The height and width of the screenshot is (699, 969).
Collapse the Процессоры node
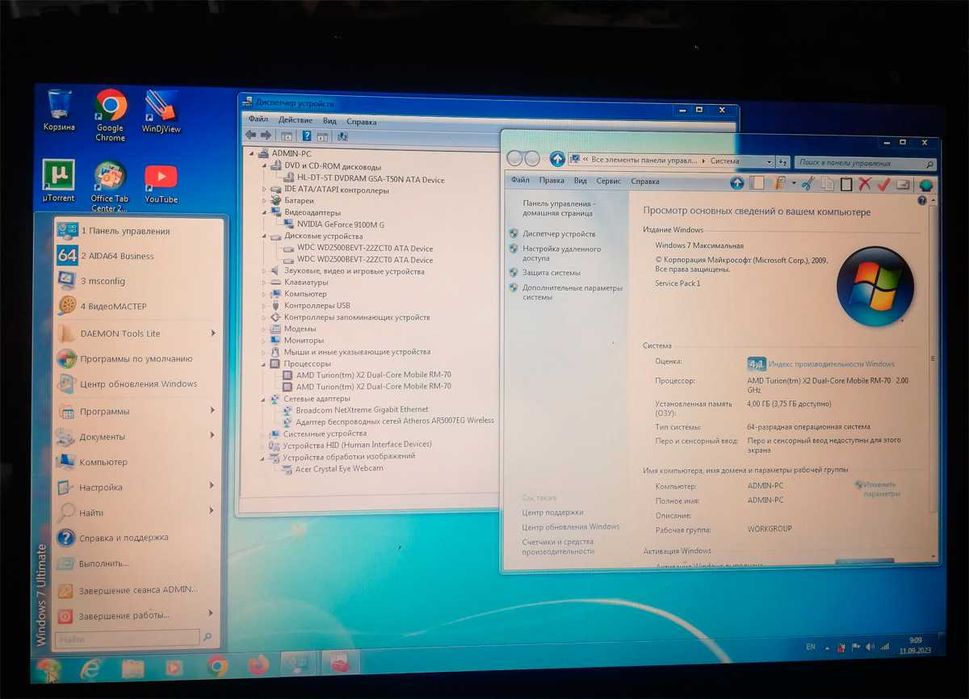264,364
